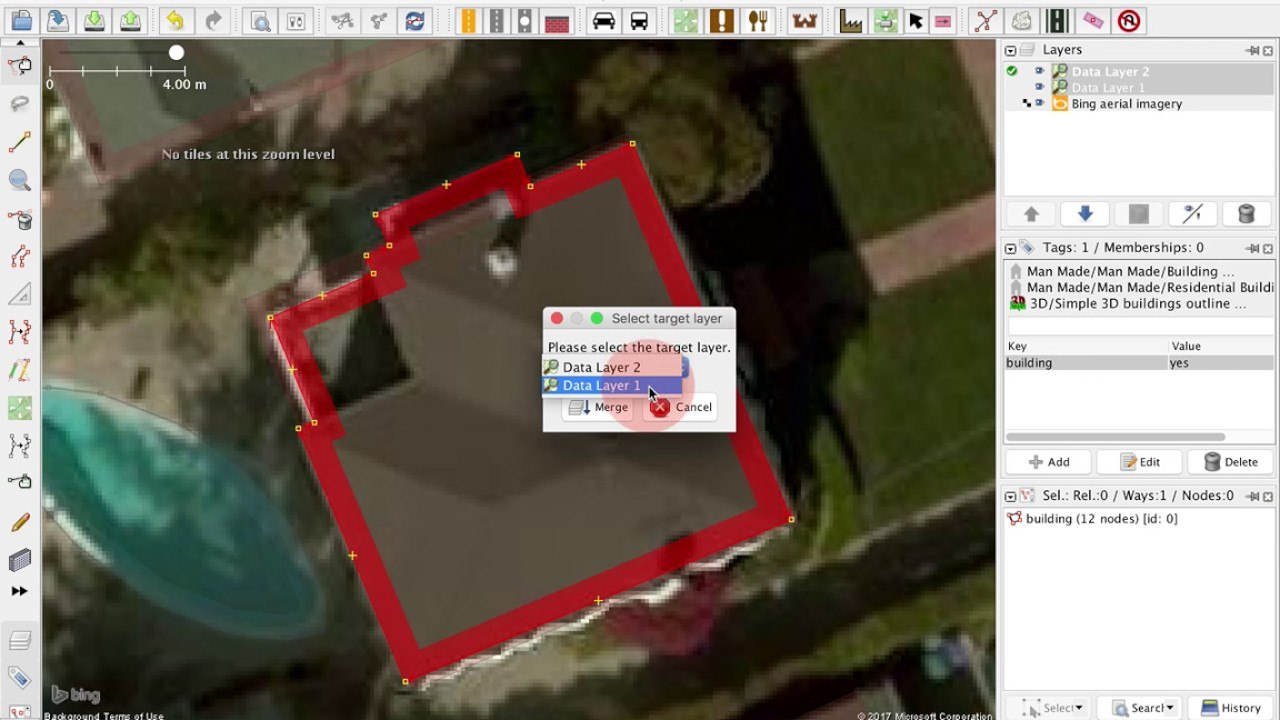The image size is (1280, 720).
Task: Choose Data Layer 1 in target list
Action: pyautogui.click(x=612, y=385)
